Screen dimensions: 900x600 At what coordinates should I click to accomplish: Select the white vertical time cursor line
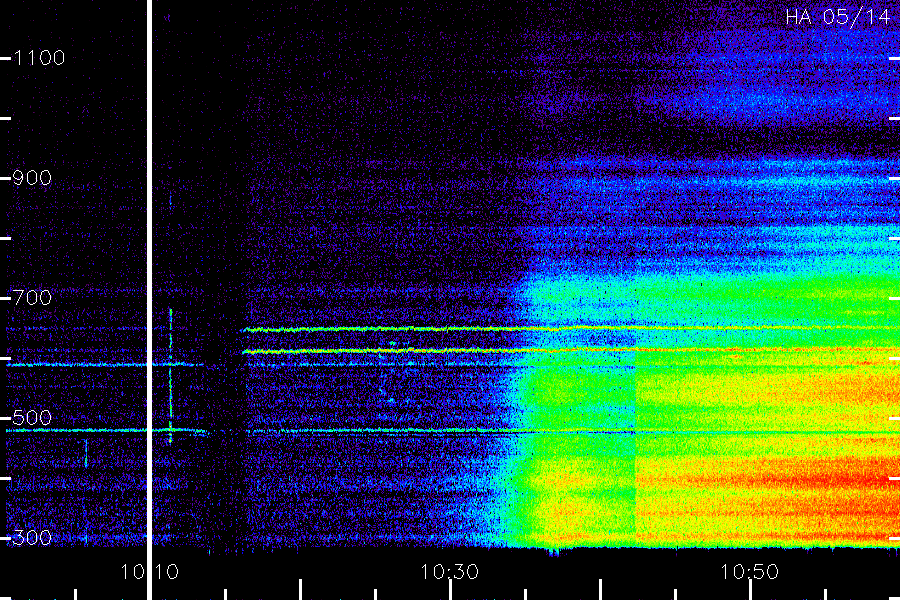point(149,300)
